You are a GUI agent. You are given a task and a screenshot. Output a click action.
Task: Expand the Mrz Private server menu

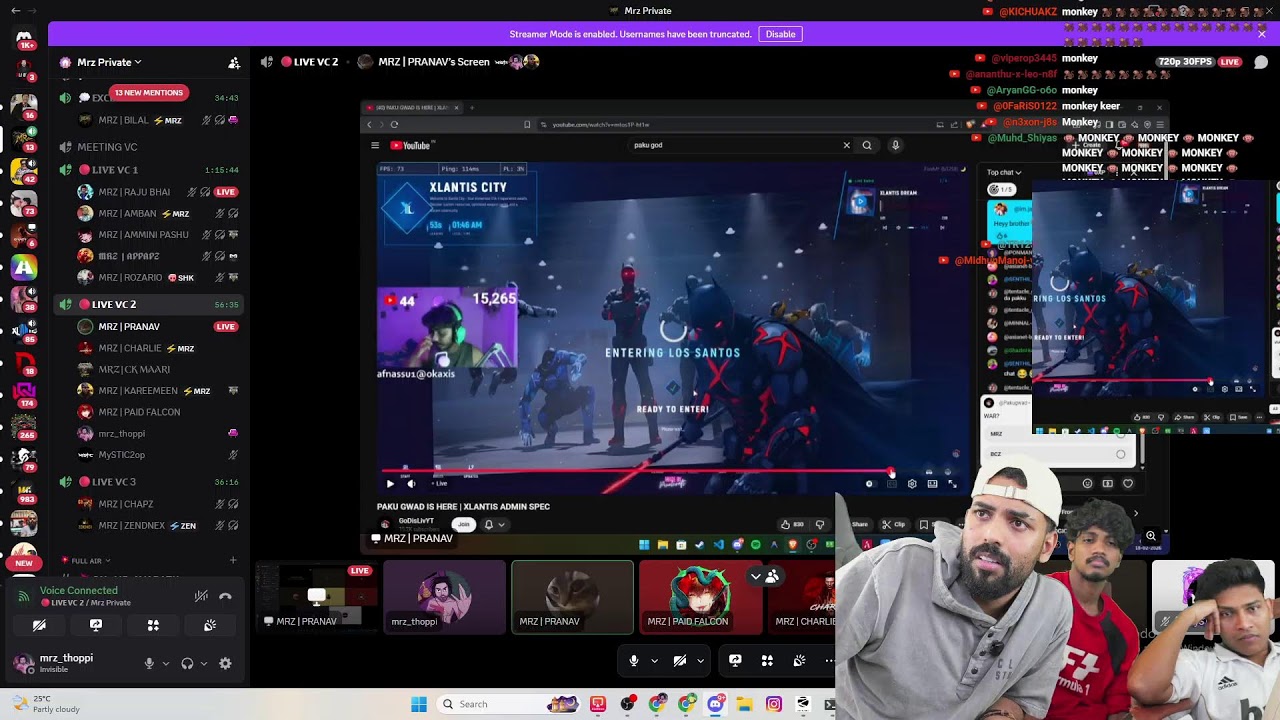[x=110, y=62]
